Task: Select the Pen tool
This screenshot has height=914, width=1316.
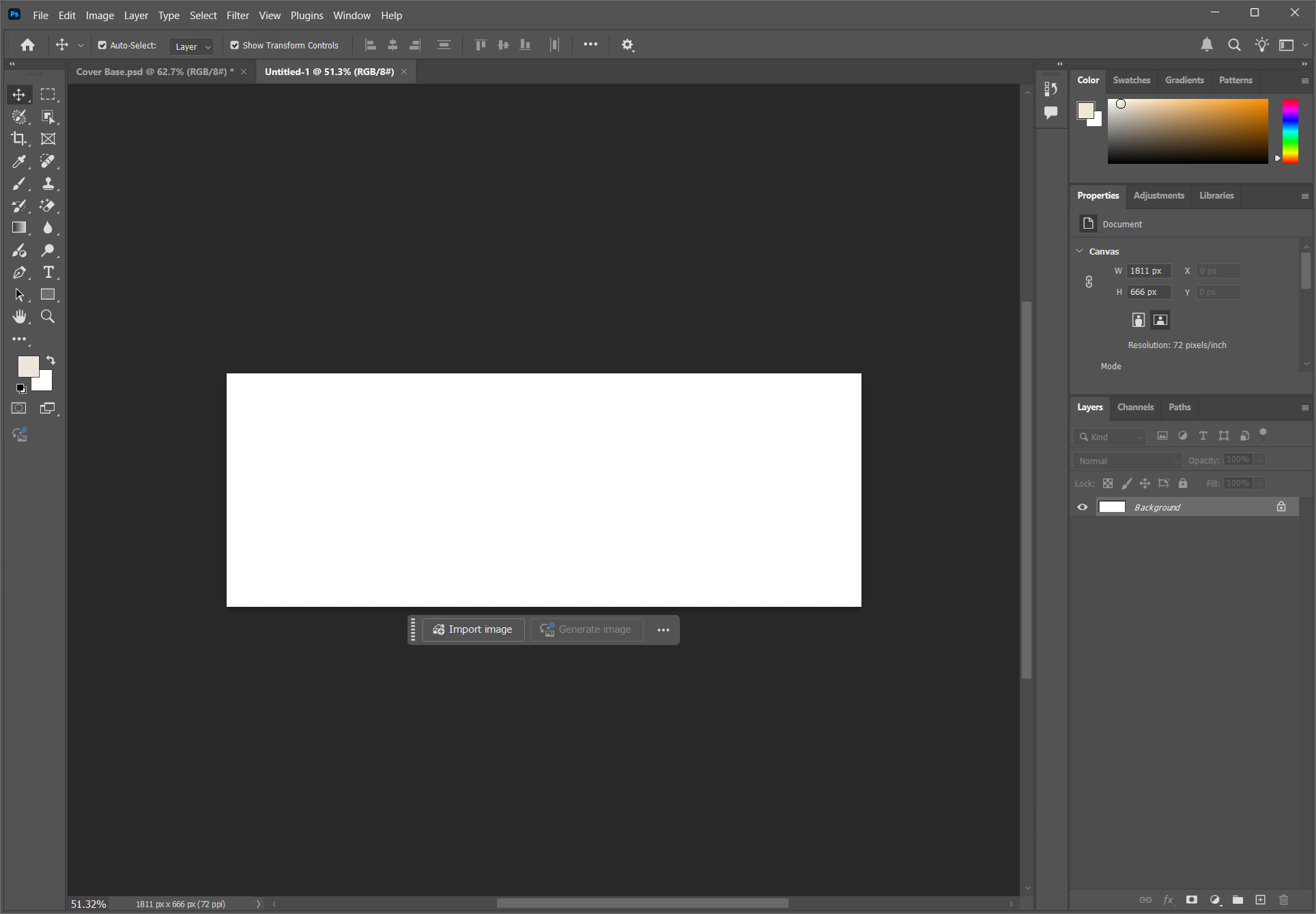Action: (18, 272)
